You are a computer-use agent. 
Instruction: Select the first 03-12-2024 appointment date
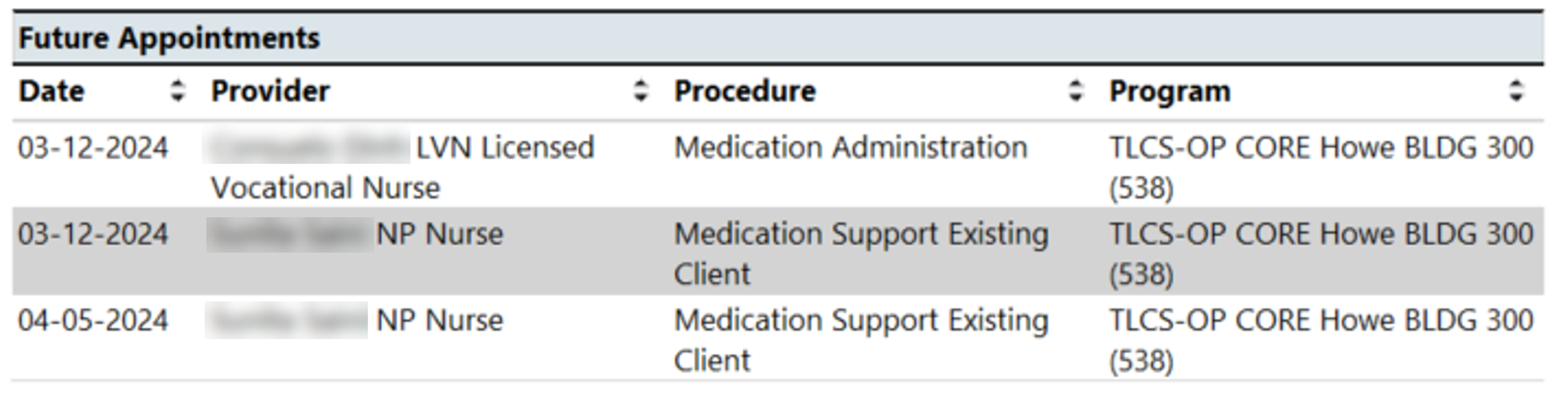click(93, 148)
